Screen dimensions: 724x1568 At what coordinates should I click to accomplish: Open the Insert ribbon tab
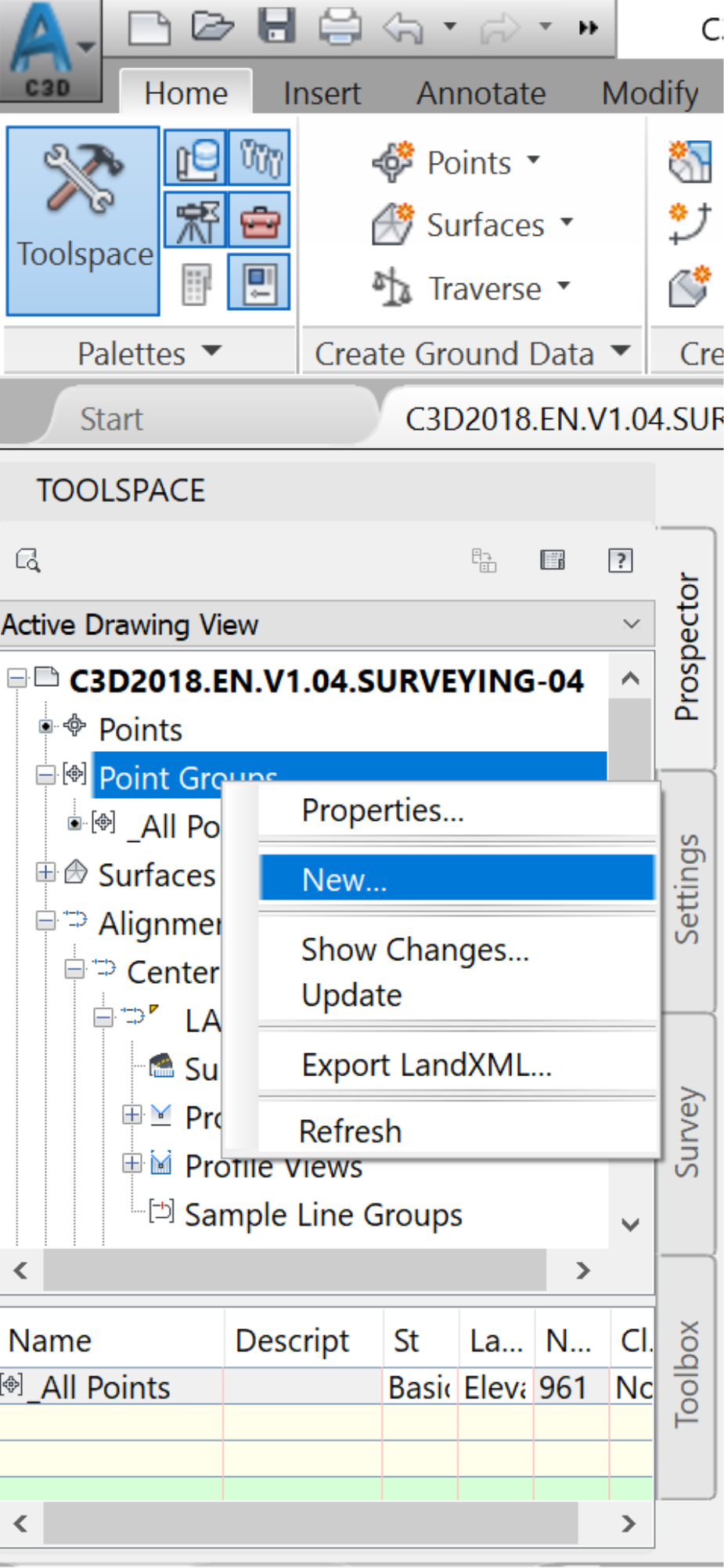pyautogui.click(x=322, y=93)
